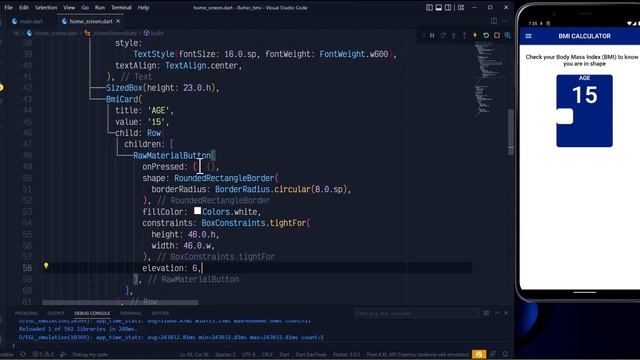
Task: Open Dart DevTools from status bar
Action: click(311, 355)
